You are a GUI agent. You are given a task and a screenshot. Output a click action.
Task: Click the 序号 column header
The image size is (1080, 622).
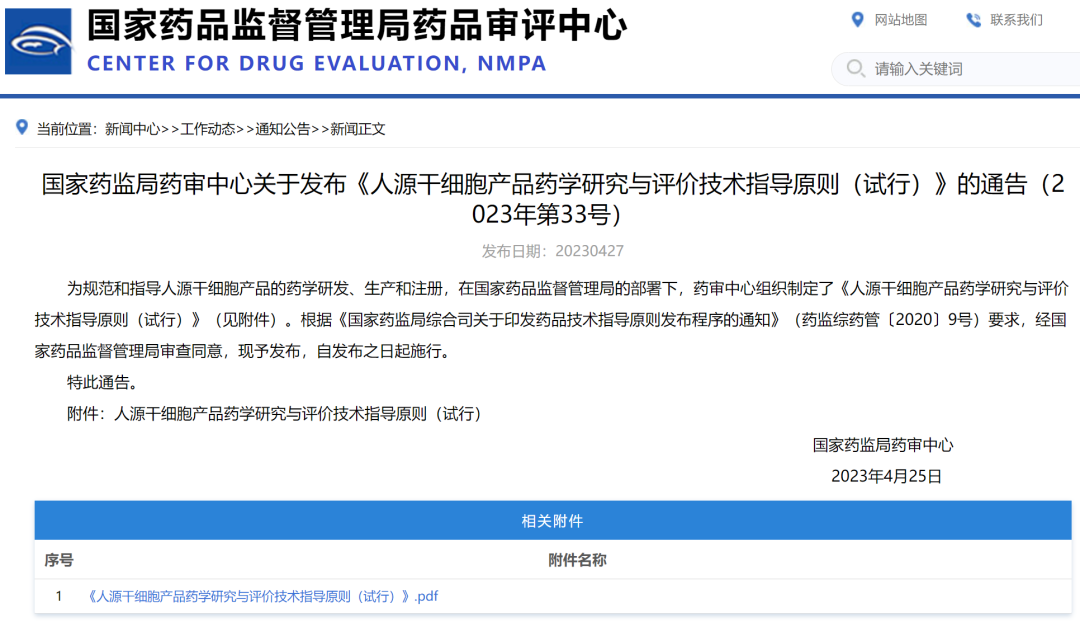59,560
